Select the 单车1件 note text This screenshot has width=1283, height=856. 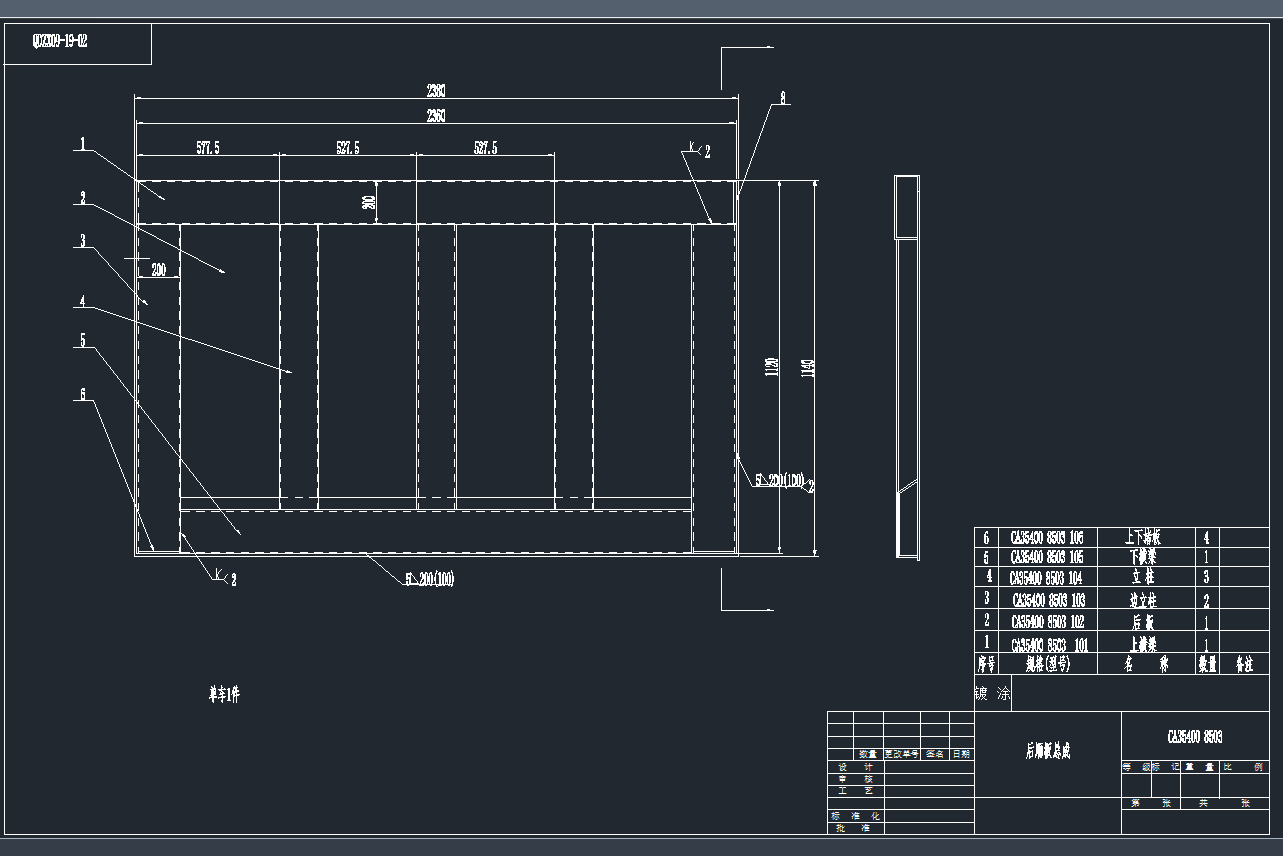coord(224,695)
